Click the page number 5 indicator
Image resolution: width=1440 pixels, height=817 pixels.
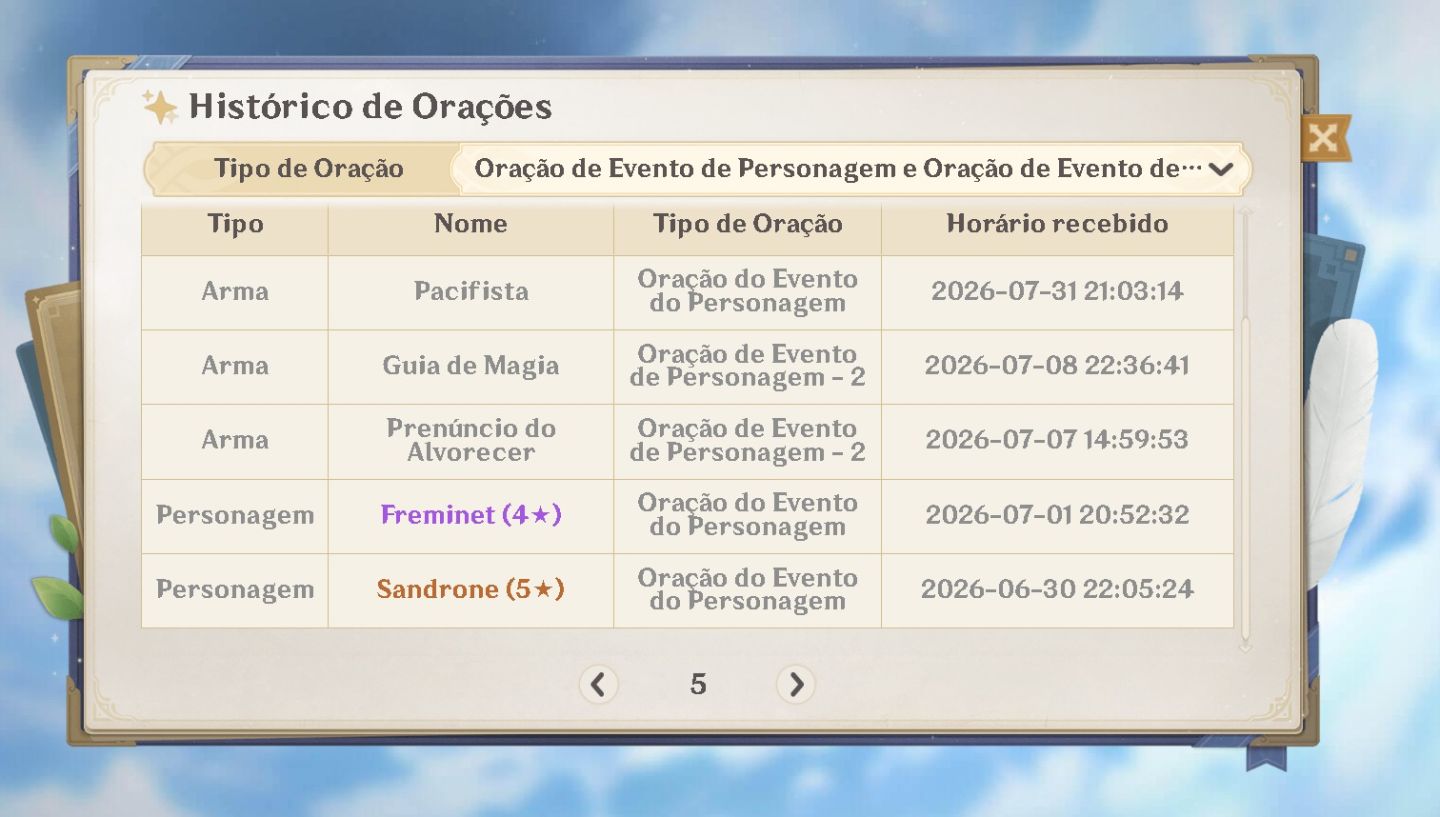[x=698, y=684]
